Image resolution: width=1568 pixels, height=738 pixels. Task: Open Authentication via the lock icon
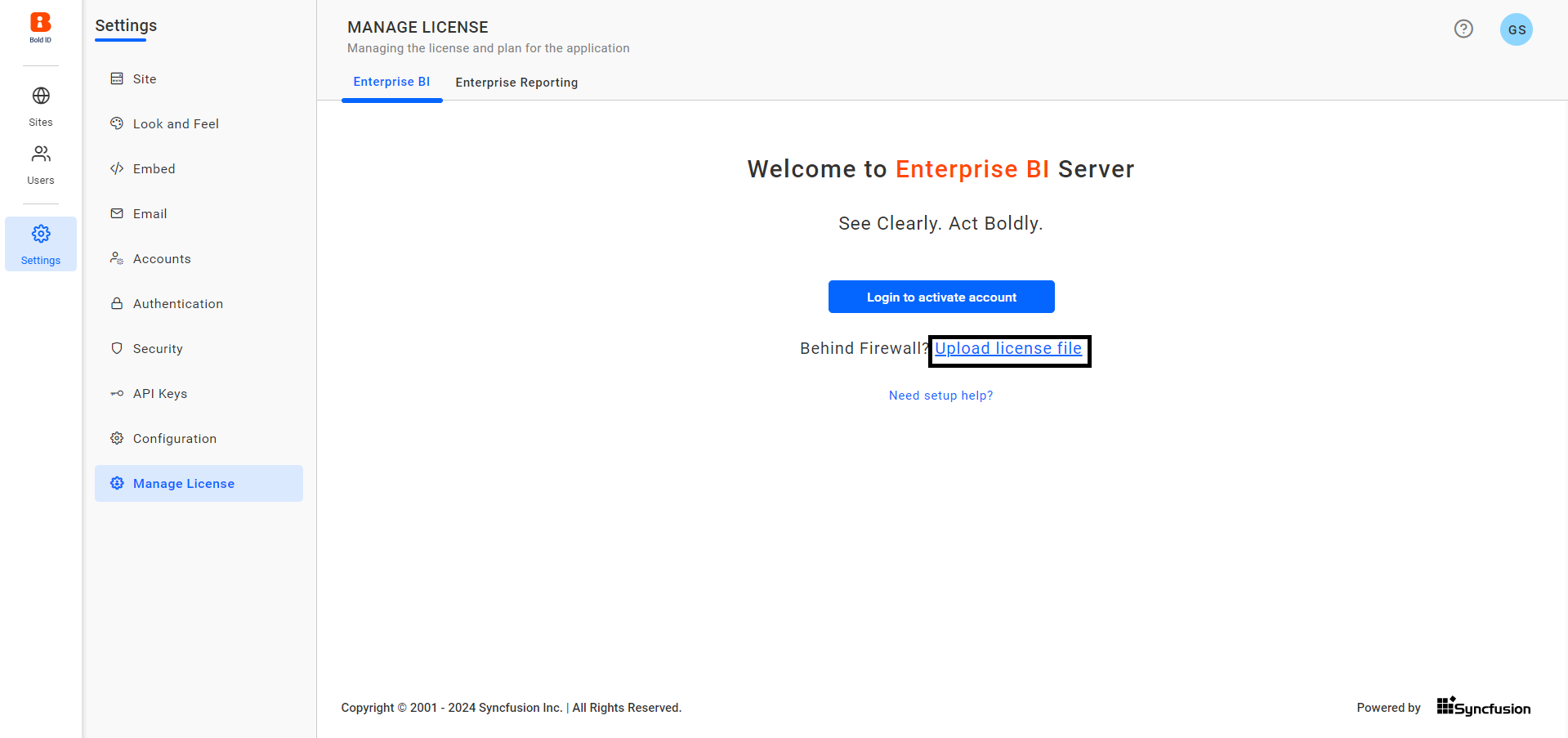click(x=118, y=303)
